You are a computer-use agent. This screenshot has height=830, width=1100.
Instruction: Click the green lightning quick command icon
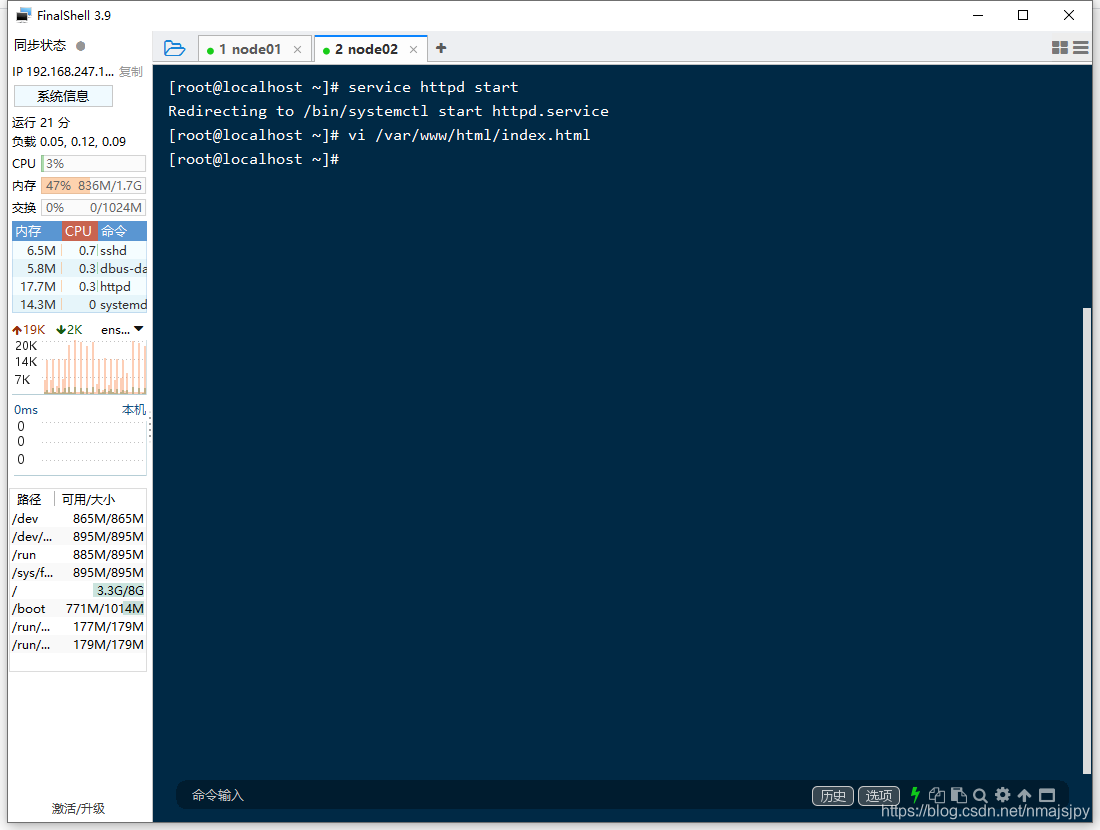[915, 795]
